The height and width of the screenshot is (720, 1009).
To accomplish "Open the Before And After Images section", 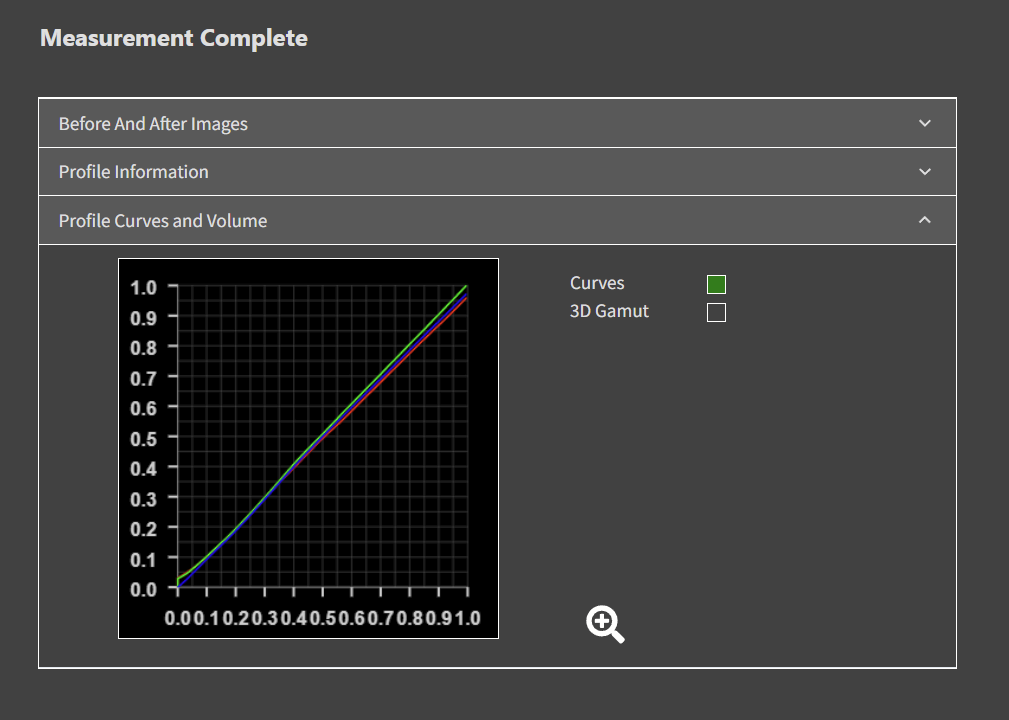I will point(153,124).
